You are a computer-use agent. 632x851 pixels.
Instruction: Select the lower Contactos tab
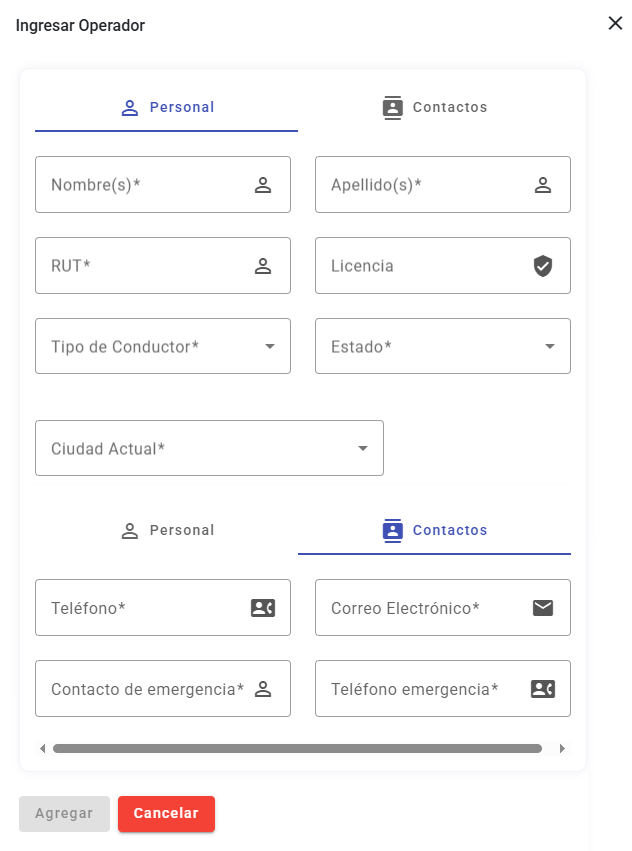tap(434, 530)
